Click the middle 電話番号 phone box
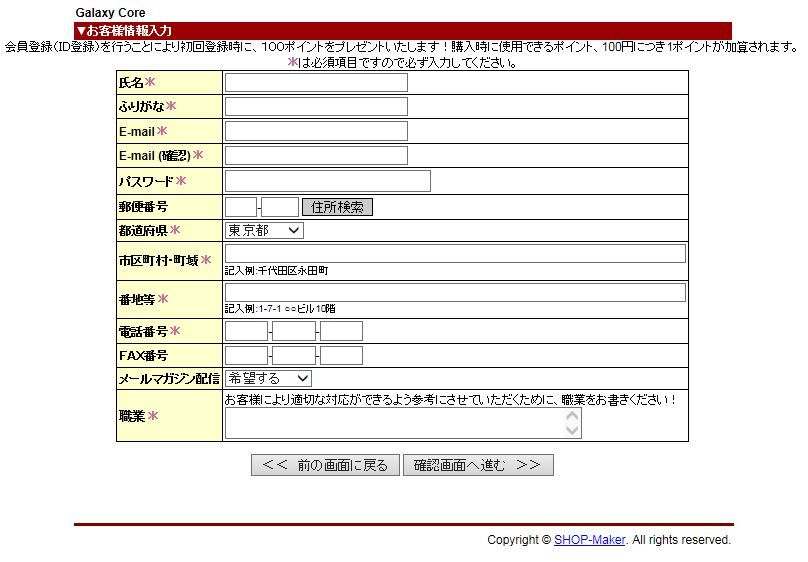This screenshot has height=562, width=808. [x=294, y=331]
